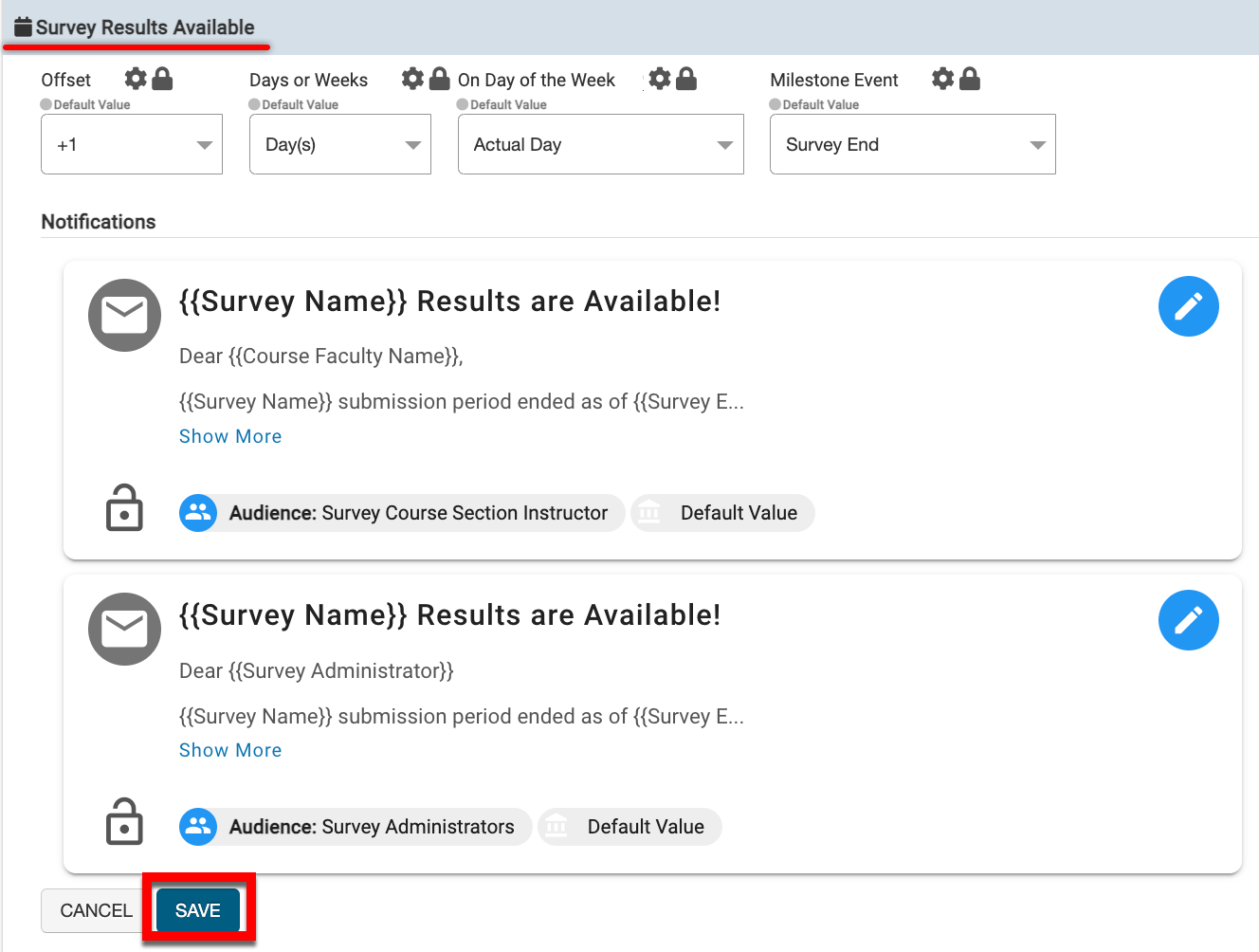The image size is (1259, 952).
Task: Click gear icon beside Days or Weeks
Action: pos(412,79)
